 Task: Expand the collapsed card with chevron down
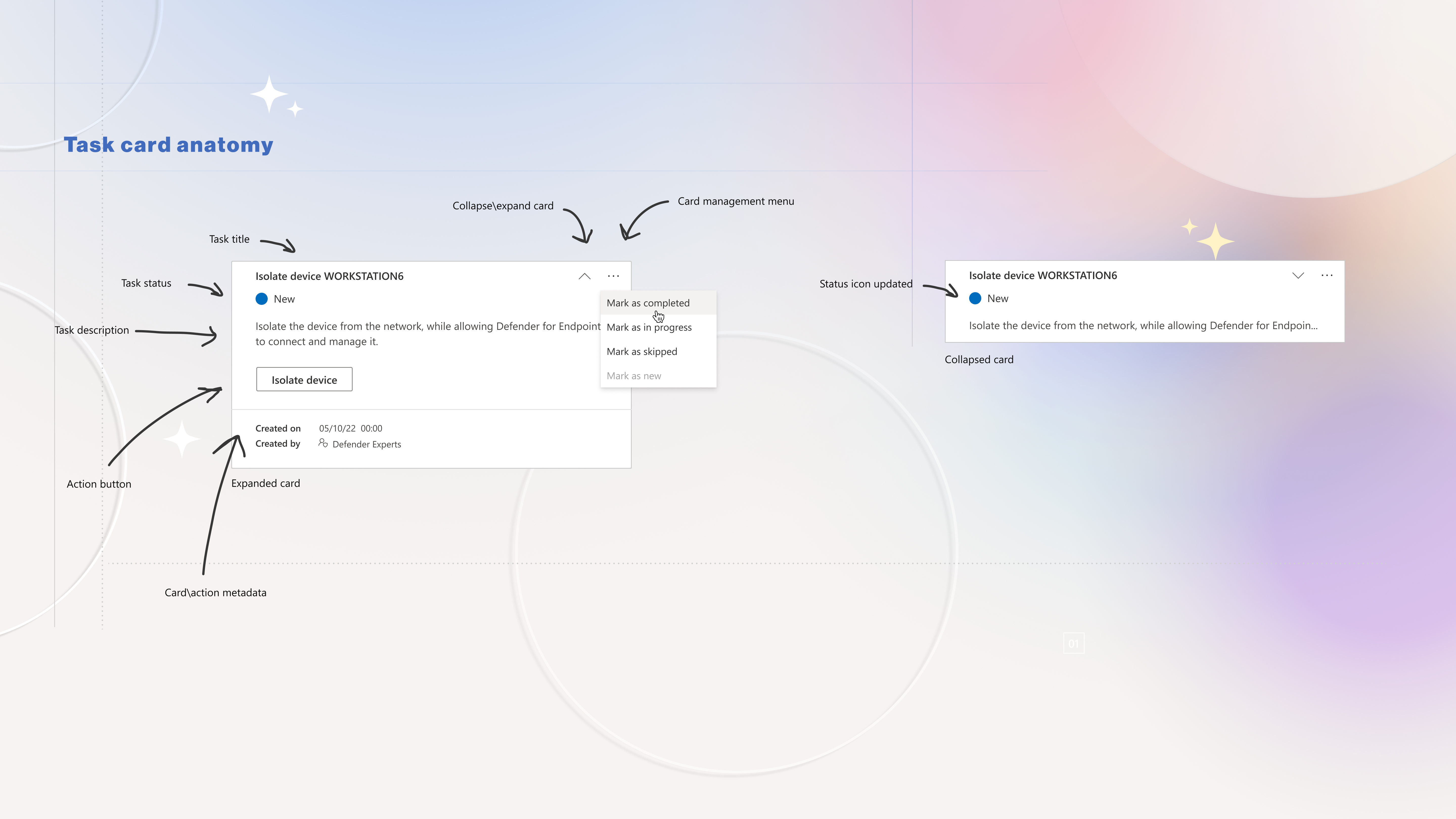(x=1298, y=276)
